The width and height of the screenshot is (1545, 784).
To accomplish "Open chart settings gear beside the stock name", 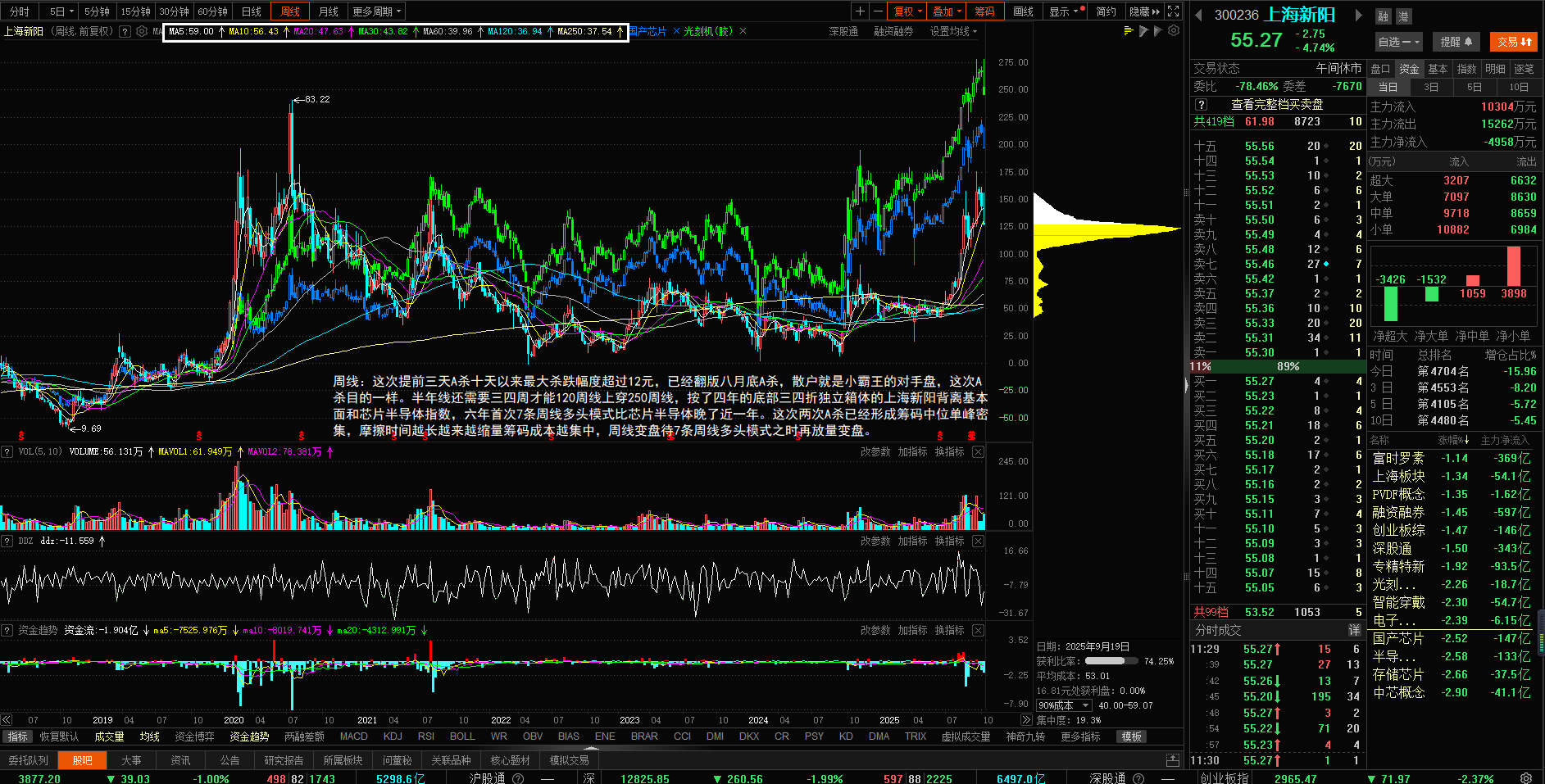I will tap(142, 31).
